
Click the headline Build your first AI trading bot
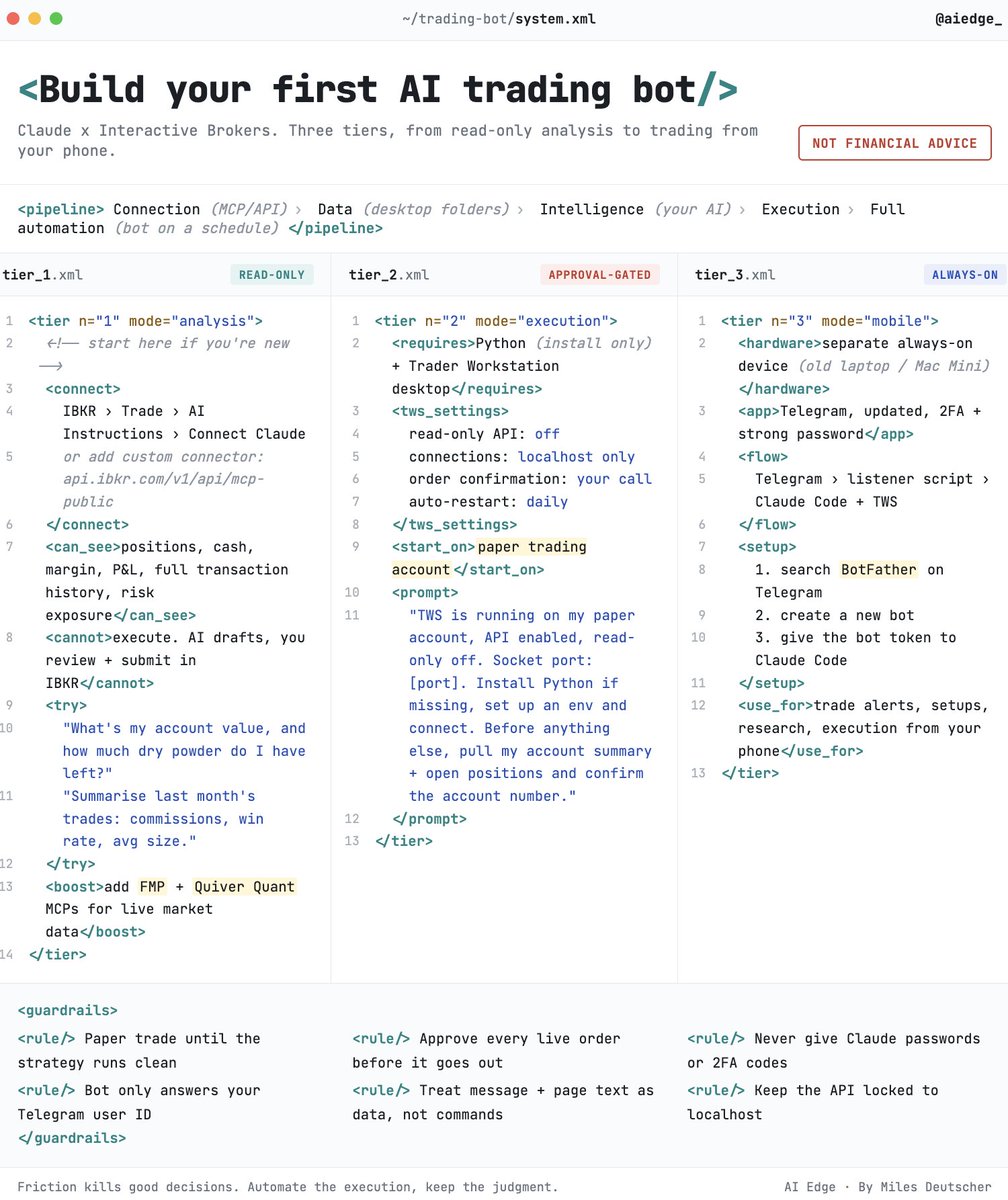(378, 90)
